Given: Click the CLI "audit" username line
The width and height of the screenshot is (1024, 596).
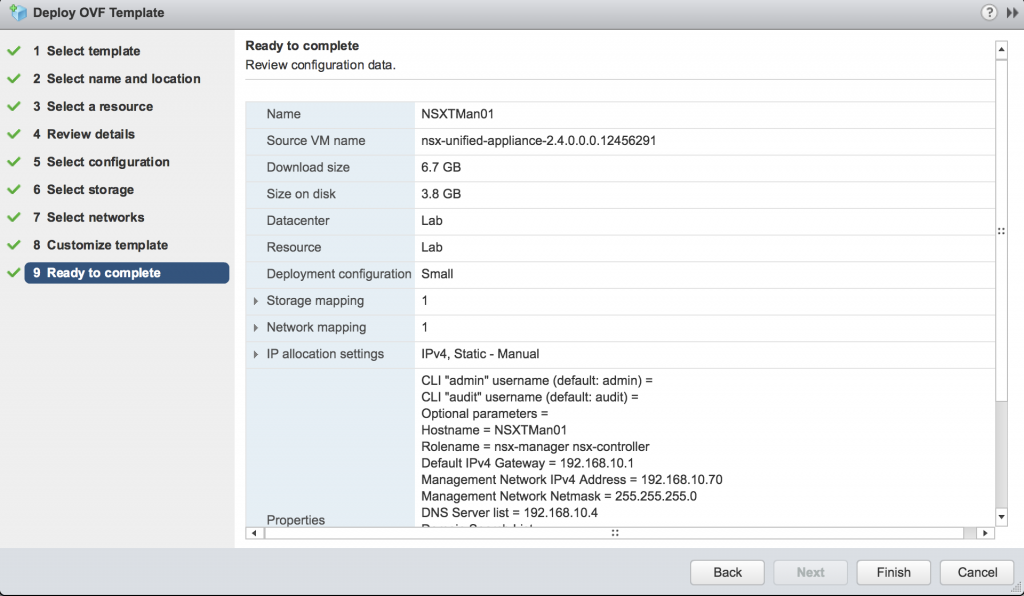Looking at the screenshot, I should 529,397.
